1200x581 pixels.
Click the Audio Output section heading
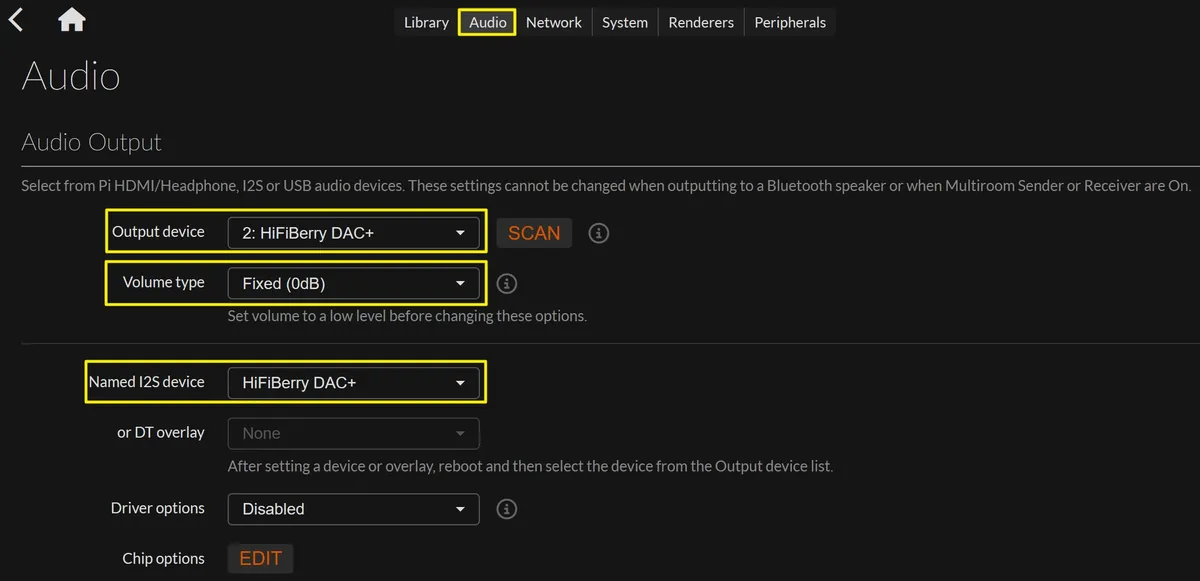(x=92, y=142)
